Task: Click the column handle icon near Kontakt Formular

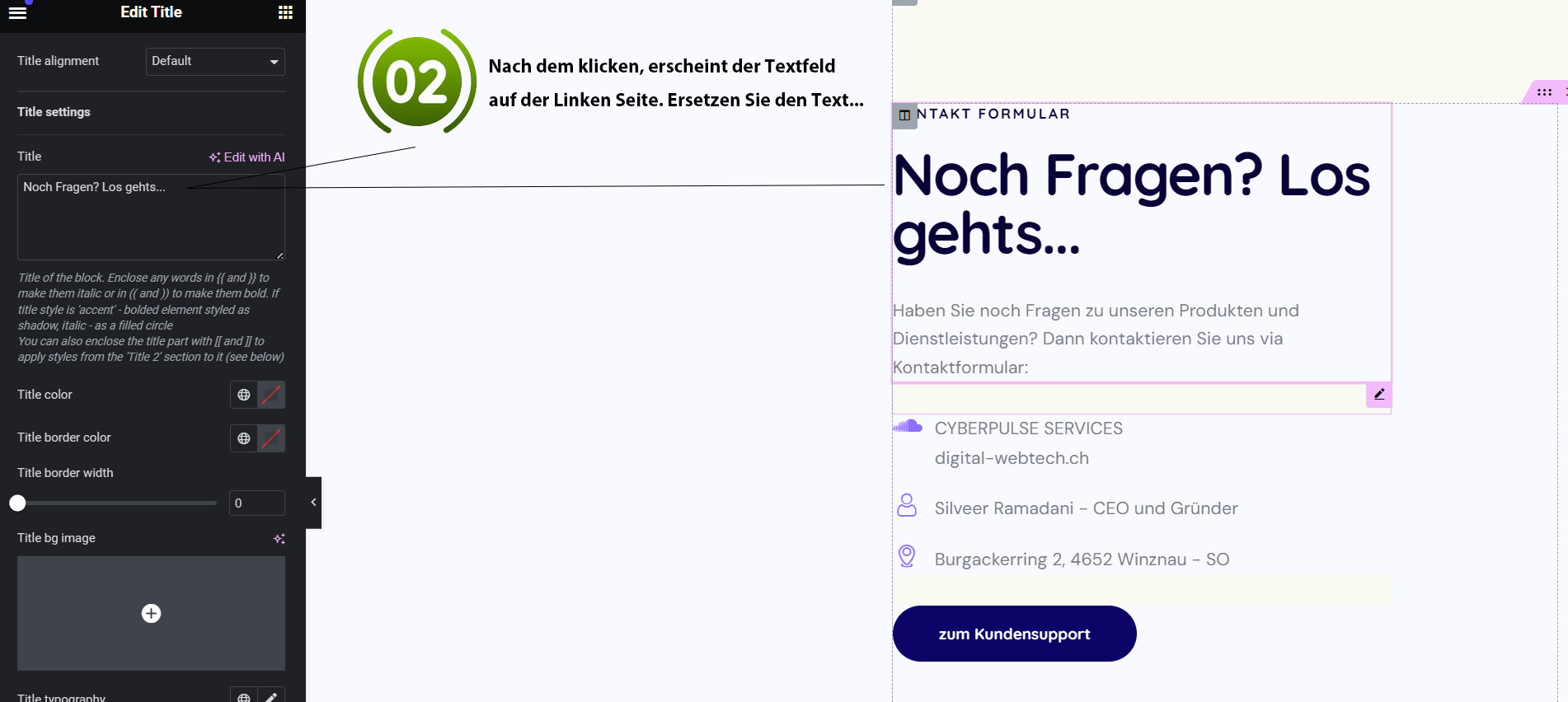Action: click(x=904, y=115)
